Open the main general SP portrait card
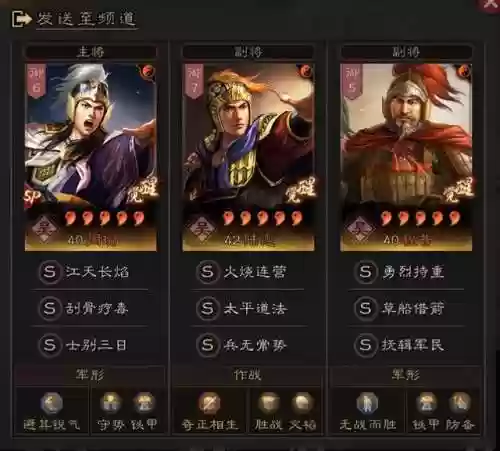Image resolution: width=500 pixels, height=451 pixels. pyautogui.click(x=90, y=157)
